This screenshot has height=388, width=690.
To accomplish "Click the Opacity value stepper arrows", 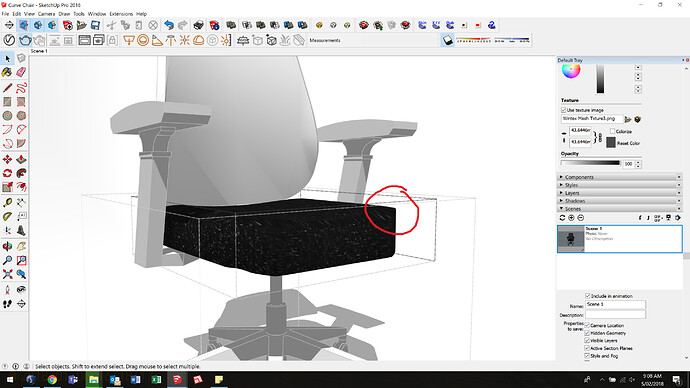I will coord(638,164).
